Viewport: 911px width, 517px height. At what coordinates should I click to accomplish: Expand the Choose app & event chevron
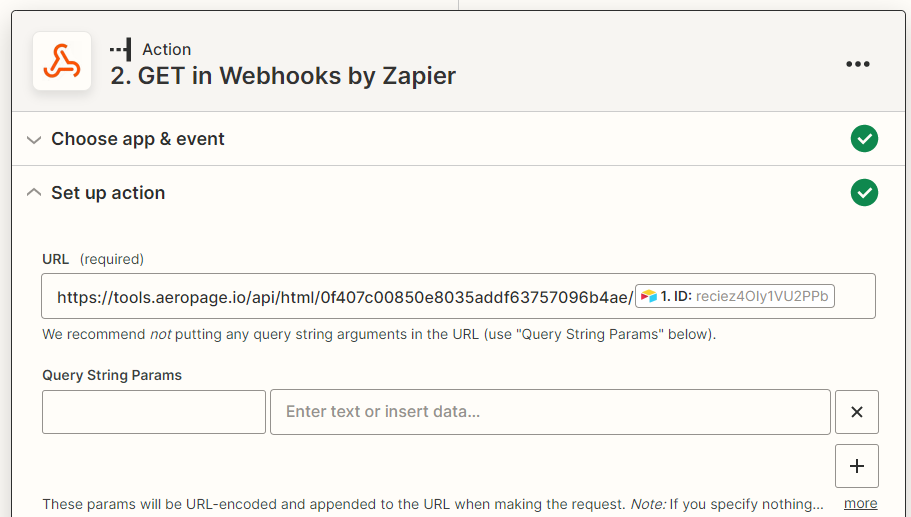coord(34,139)
